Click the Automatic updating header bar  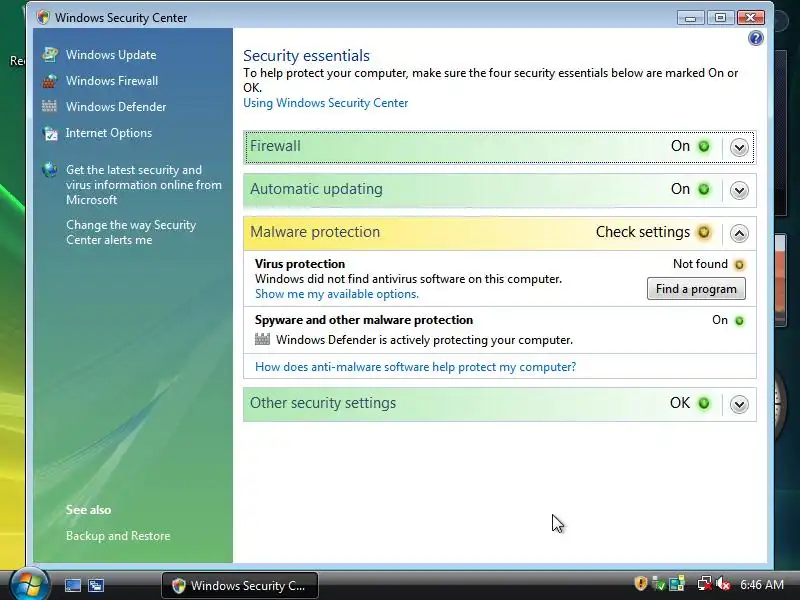(499, 190)
